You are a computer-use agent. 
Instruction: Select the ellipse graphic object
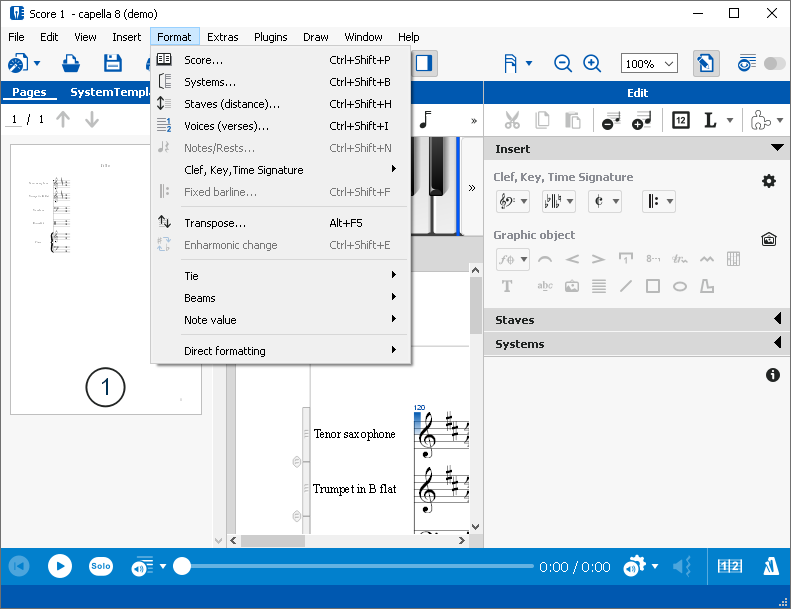coord(680,287)
